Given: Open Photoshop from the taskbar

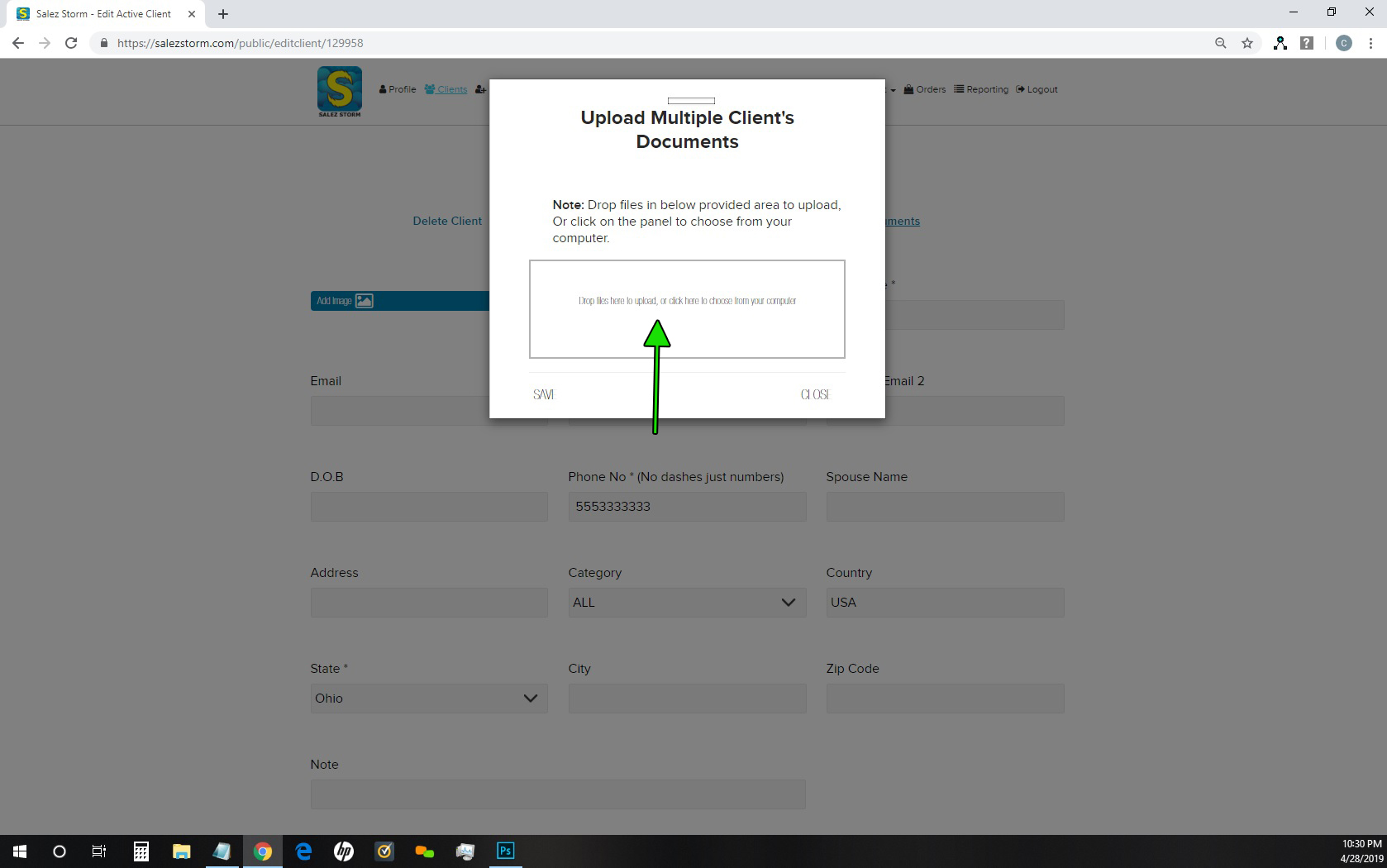Looking at the screenshot, I should pos(505,851).
